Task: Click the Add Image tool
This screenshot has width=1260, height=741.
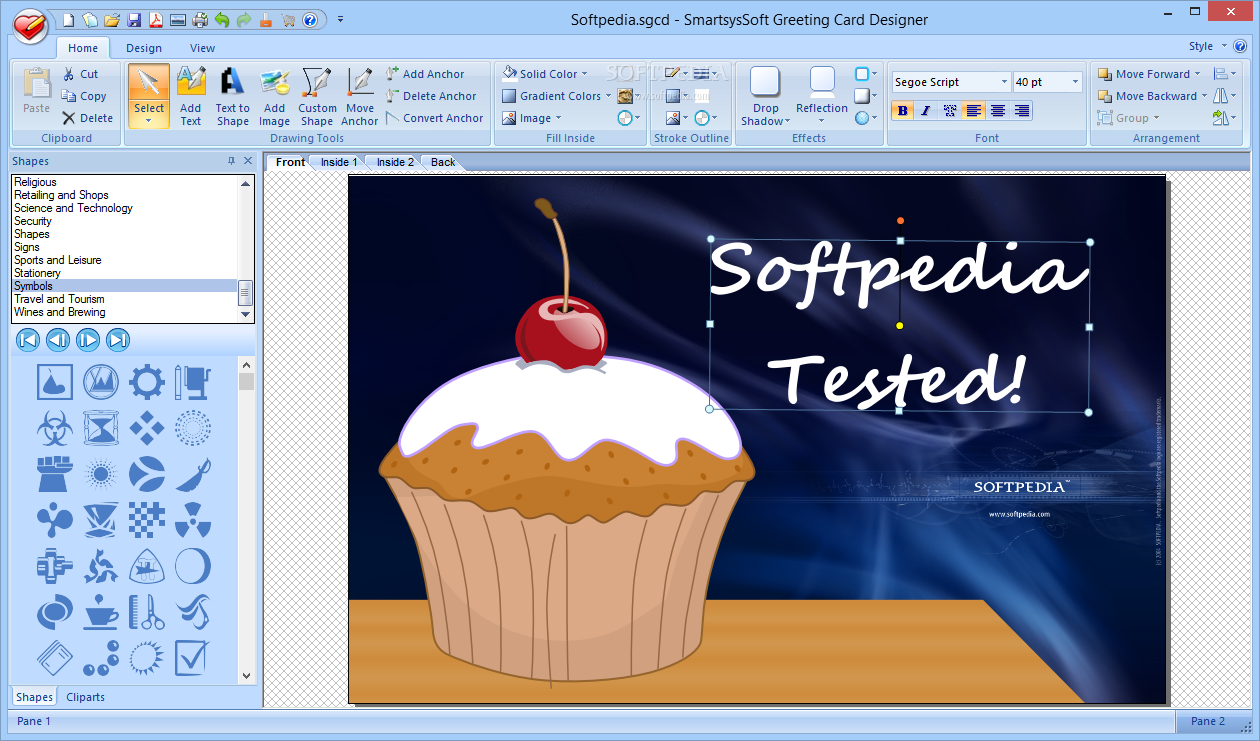Action: [274, 96]
